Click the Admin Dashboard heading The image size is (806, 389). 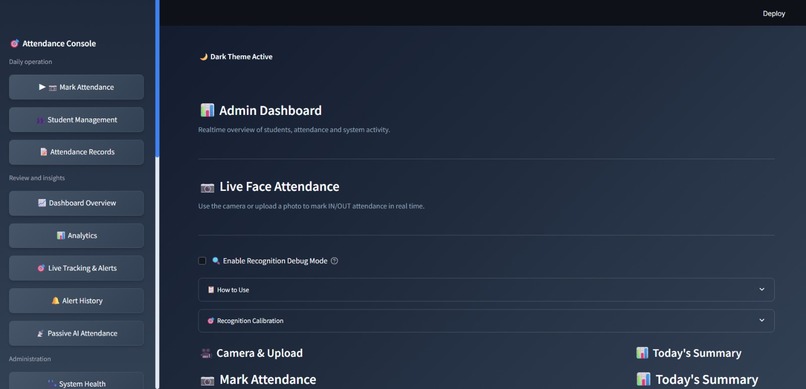tap(270, 110)
